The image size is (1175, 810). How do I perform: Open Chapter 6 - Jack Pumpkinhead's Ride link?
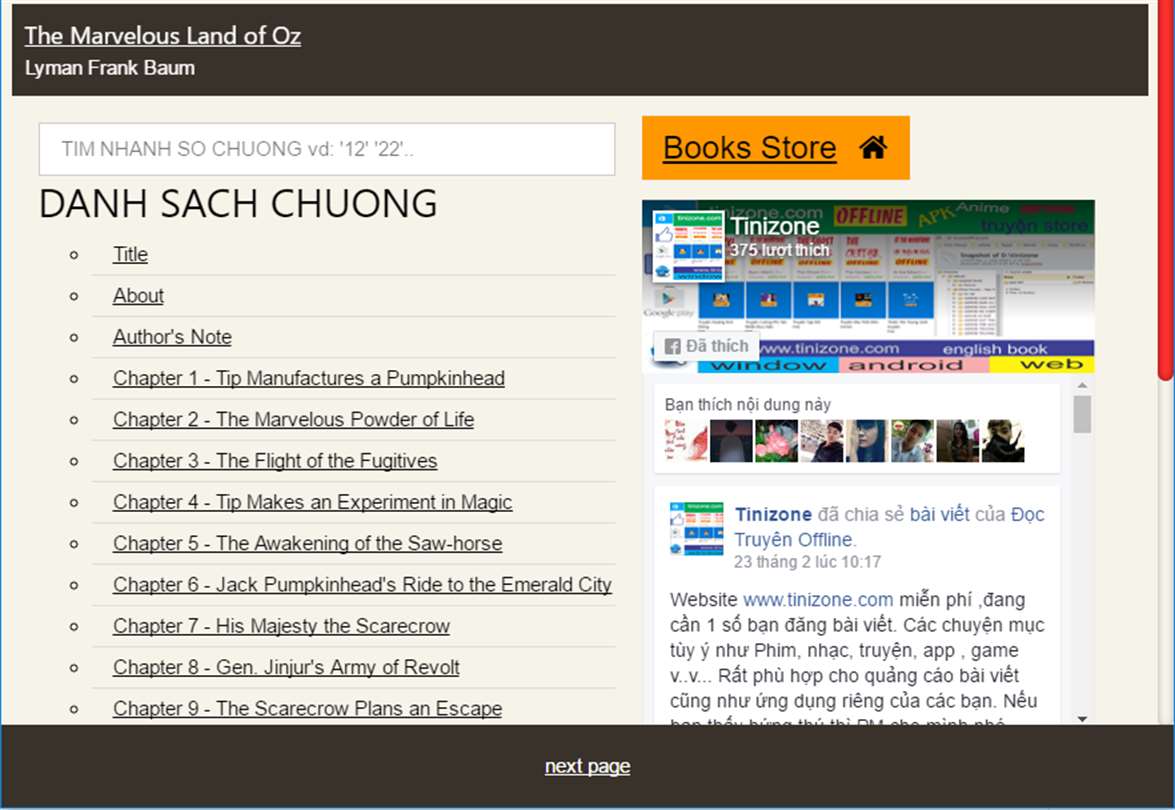coord(363,584)
